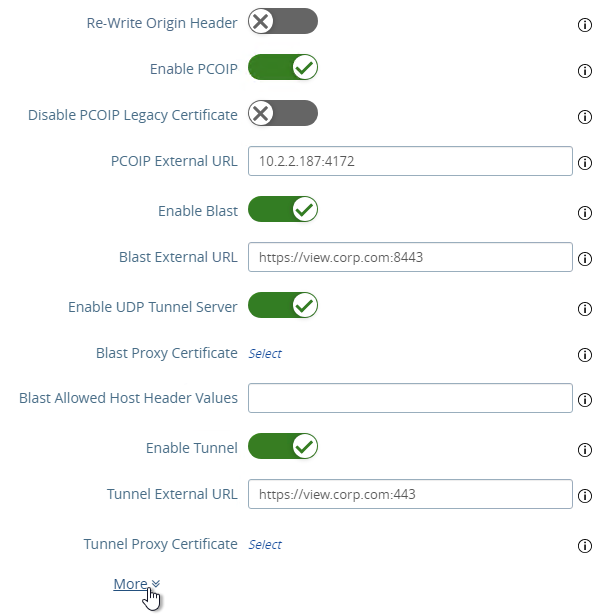Focus the Blast Allowed Host Header Values field

410,398
